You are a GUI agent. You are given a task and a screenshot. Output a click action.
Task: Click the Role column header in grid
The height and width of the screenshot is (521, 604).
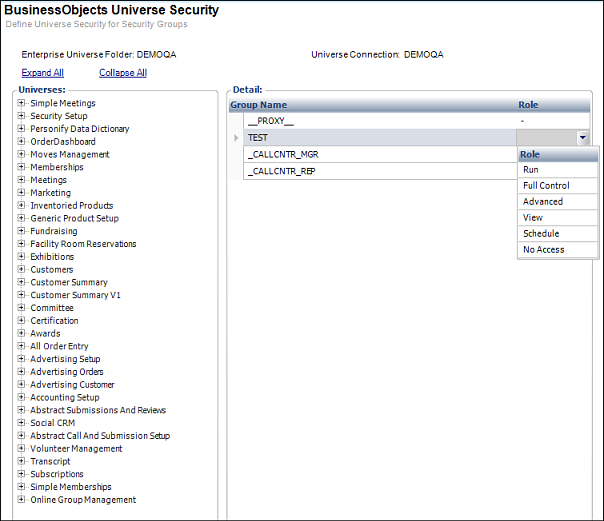(528, 105)
